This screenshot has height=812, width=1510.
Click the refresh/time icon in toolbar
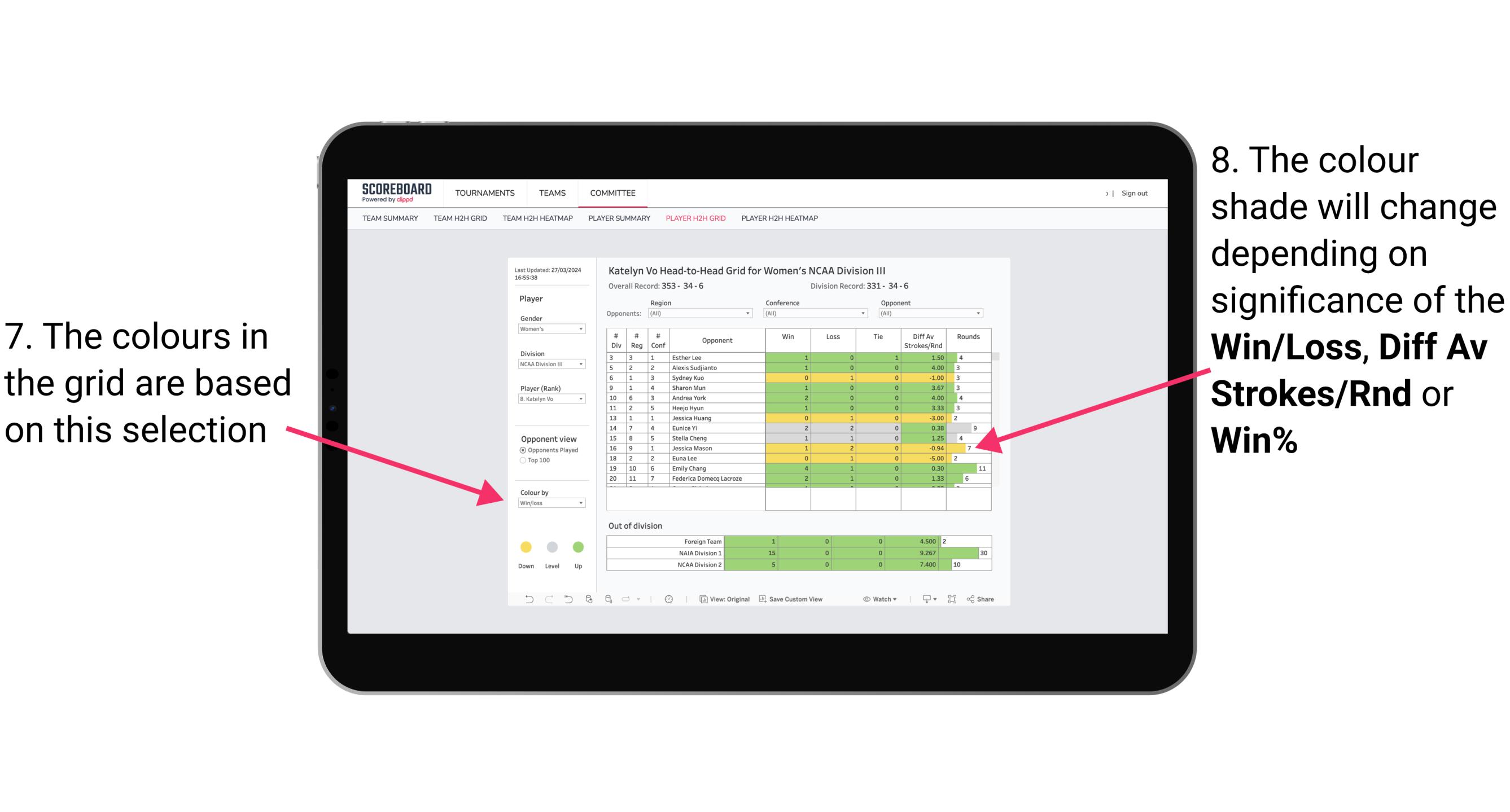(x=671, y=600)
